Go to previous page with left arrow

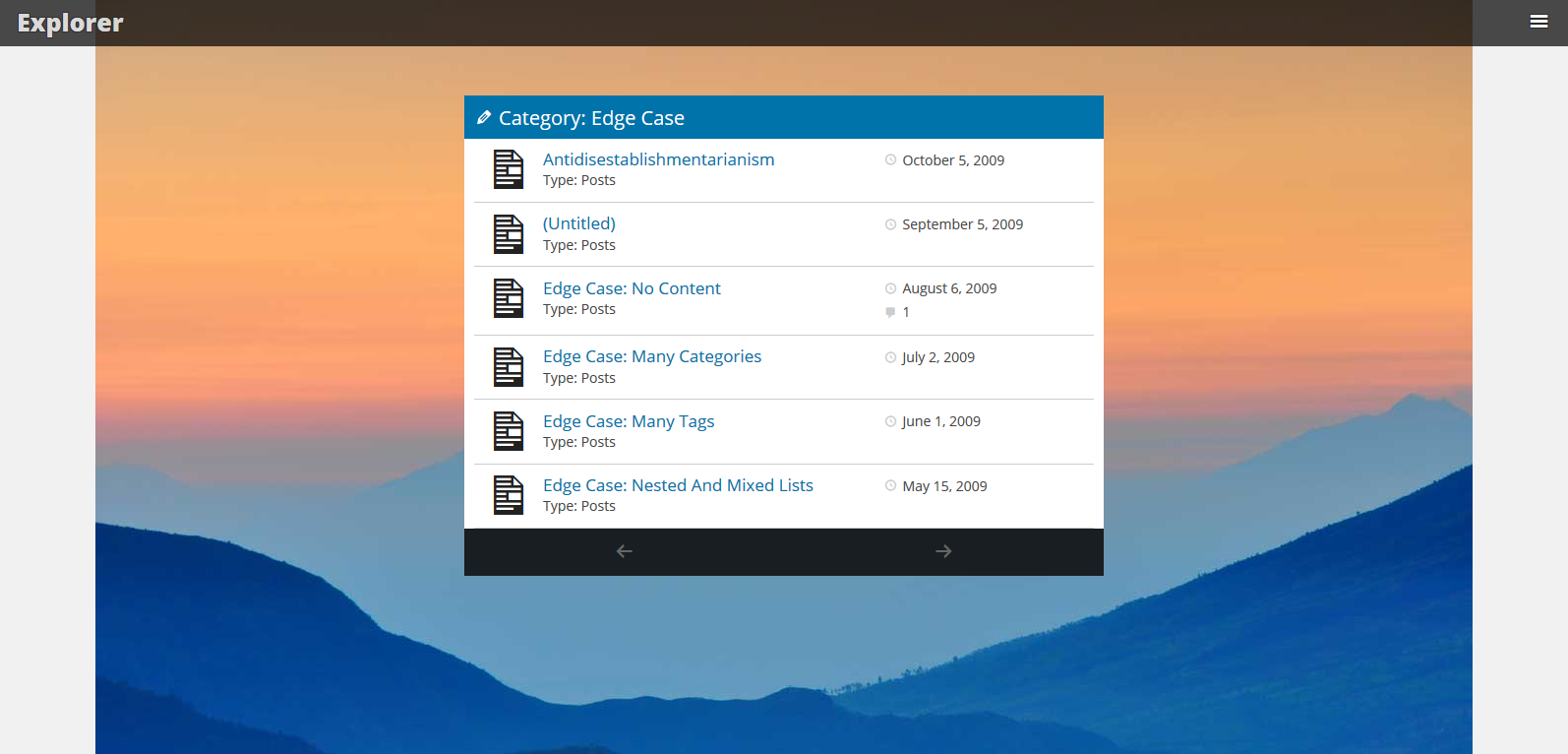tap(624, 551)
